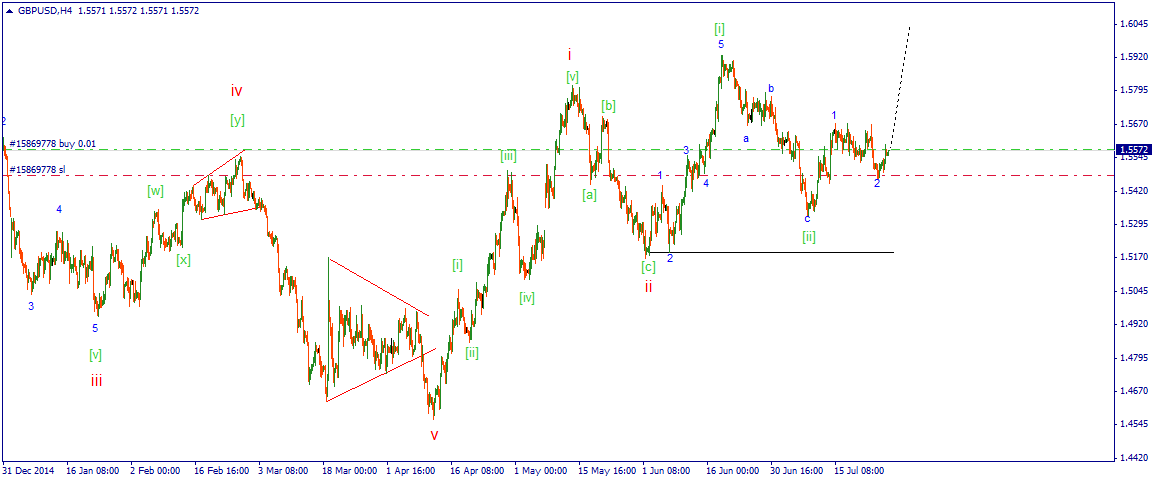Screen dimensions: 1154x479
Task: Select the blue '5' above green [v]
Action: point(95,328)
